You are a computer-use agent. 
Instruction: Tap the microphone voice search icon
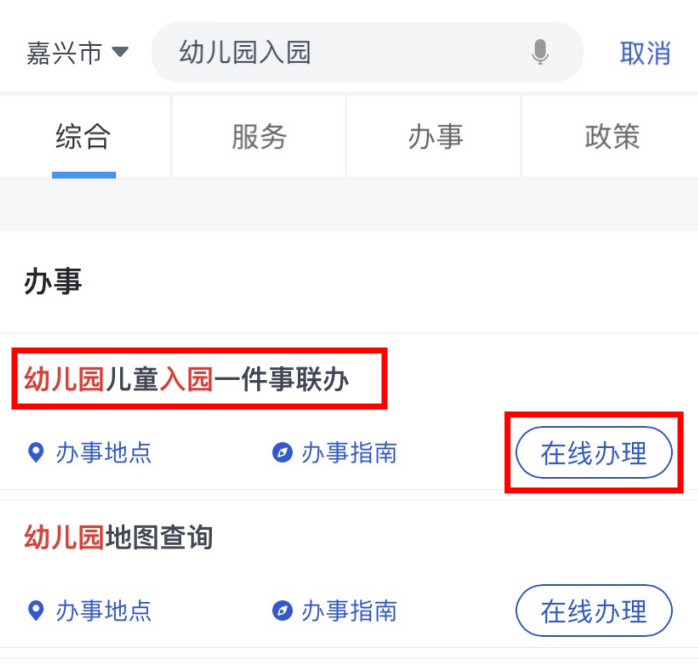click(x=540, y=52)
